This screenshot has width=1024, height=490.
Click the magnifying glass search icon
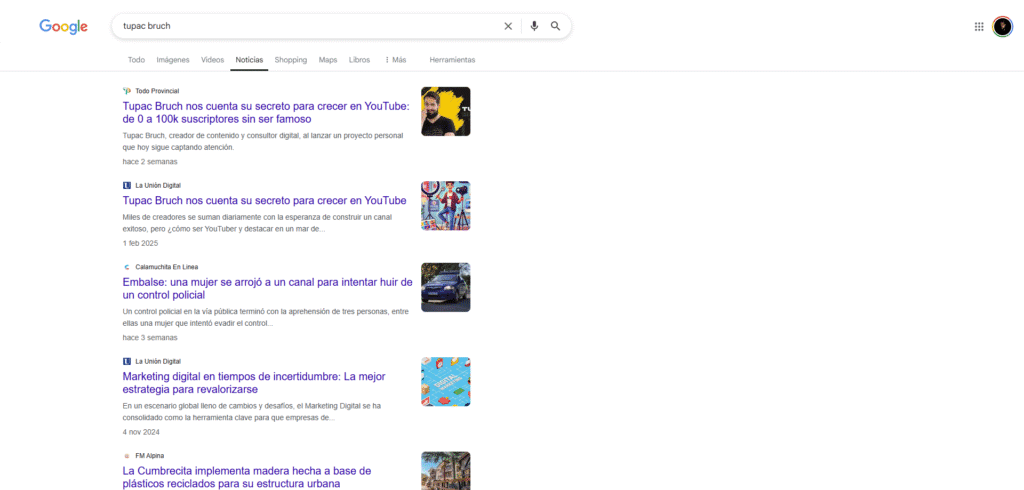pyautogui.click(x=556, y=26)
